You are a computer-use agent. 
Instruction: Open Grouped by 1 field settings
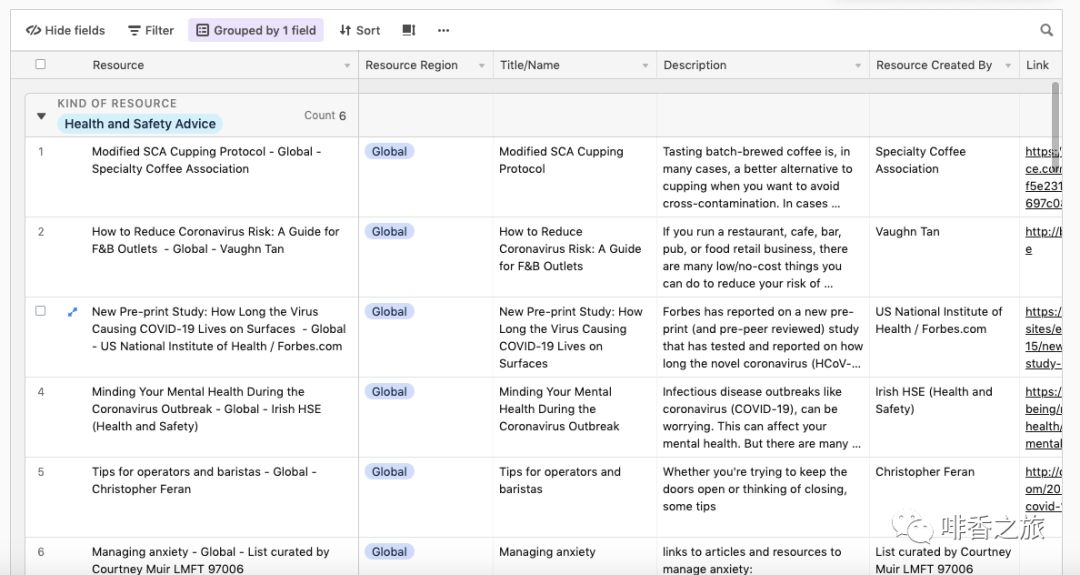[x=256, y=30]
